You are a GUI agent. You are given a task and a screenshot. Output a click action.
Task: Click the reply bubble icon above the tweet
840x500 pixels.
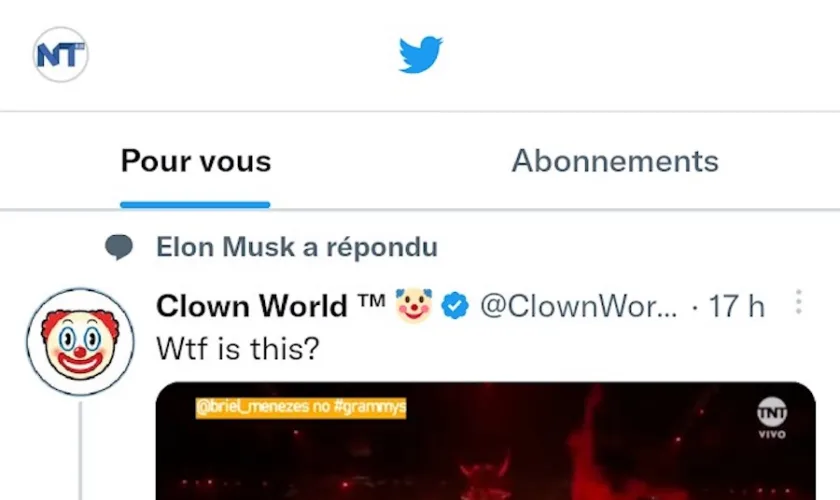(119, 247)
